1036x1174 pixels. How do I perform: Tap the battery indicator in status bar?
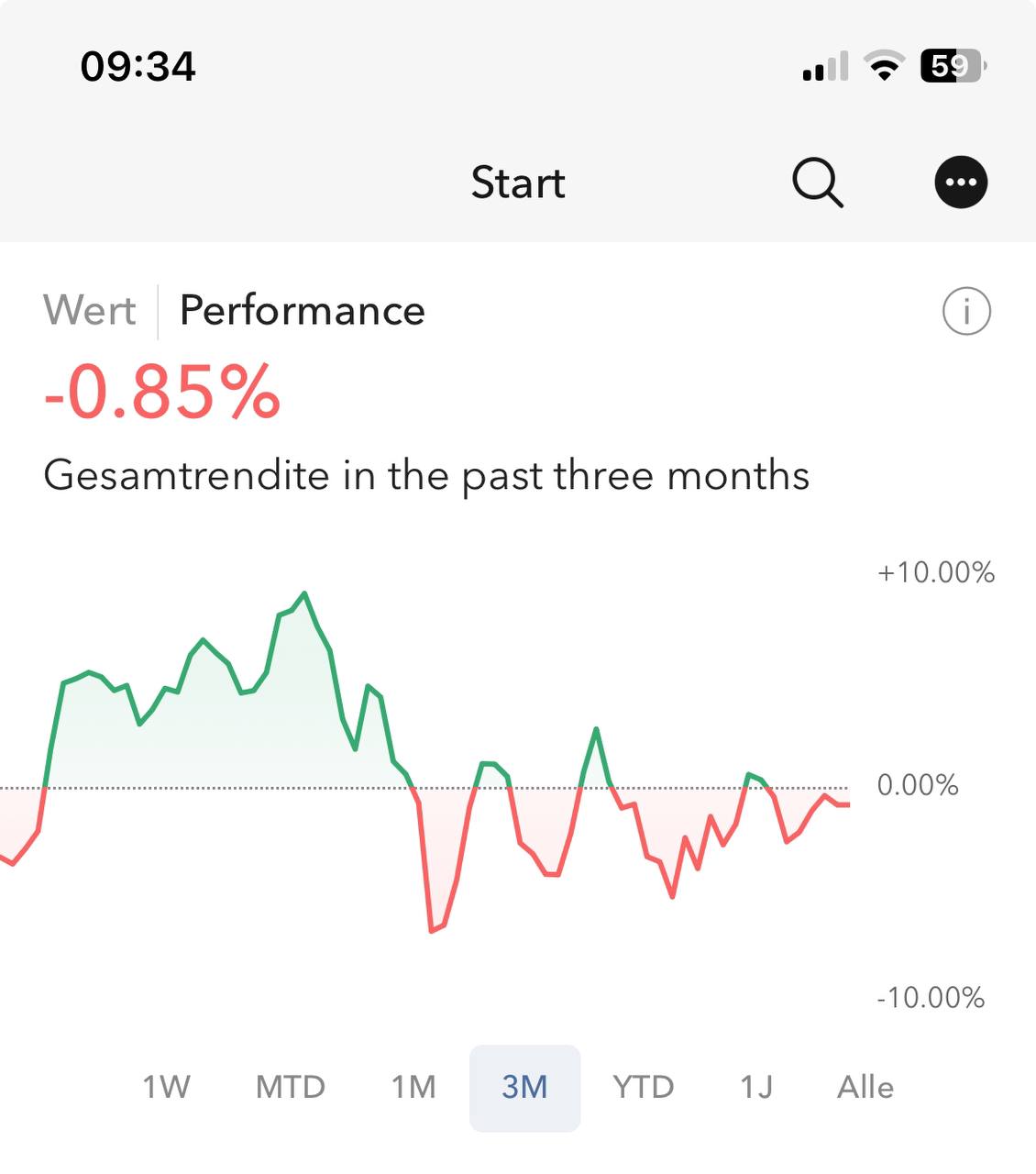[953, 66]
